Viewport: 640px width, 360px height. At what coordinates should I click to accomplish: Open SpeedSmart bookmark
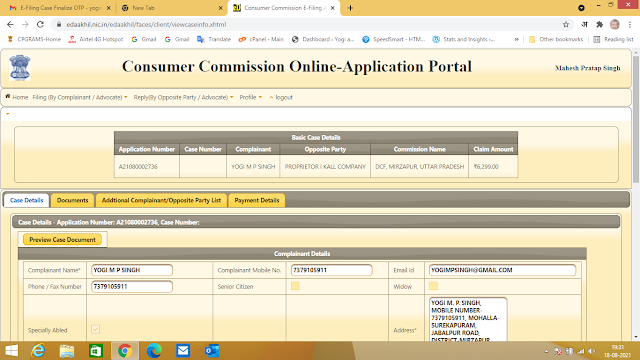tap(394, 39)
